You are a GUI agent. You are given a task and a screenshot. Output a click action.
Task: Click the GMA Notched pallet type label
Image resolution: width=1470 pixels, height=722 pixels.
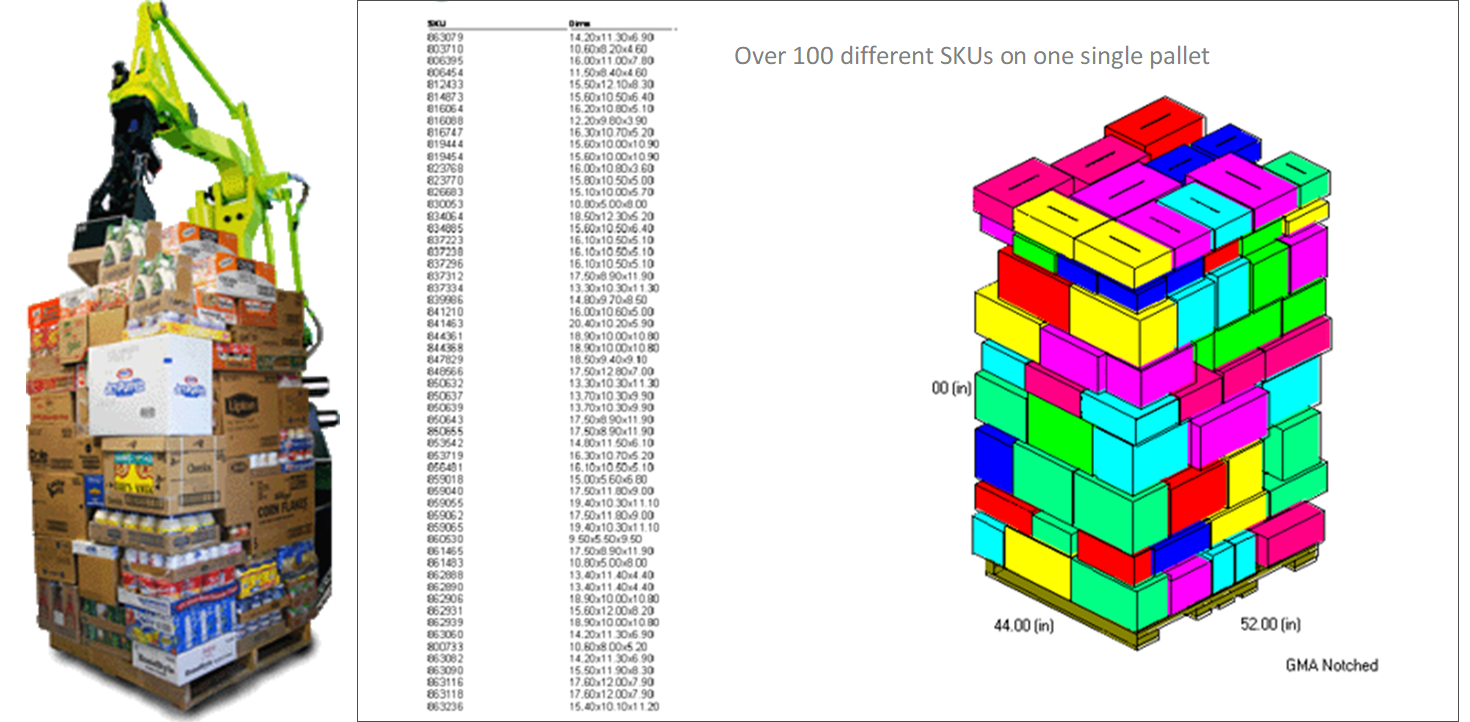pyautogui.click(x=1331, y=665)
